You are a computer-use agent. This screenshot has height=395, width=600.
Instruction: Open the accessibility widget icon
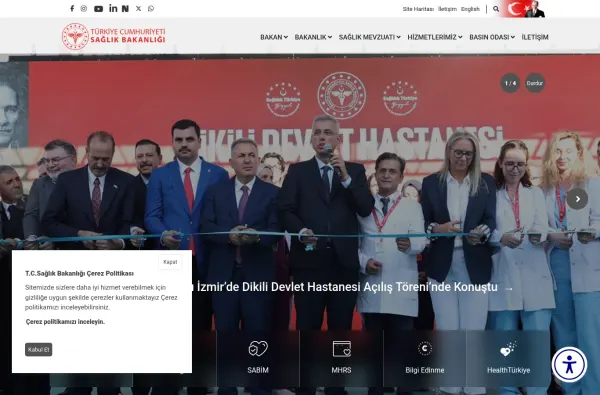coord(569,364)
